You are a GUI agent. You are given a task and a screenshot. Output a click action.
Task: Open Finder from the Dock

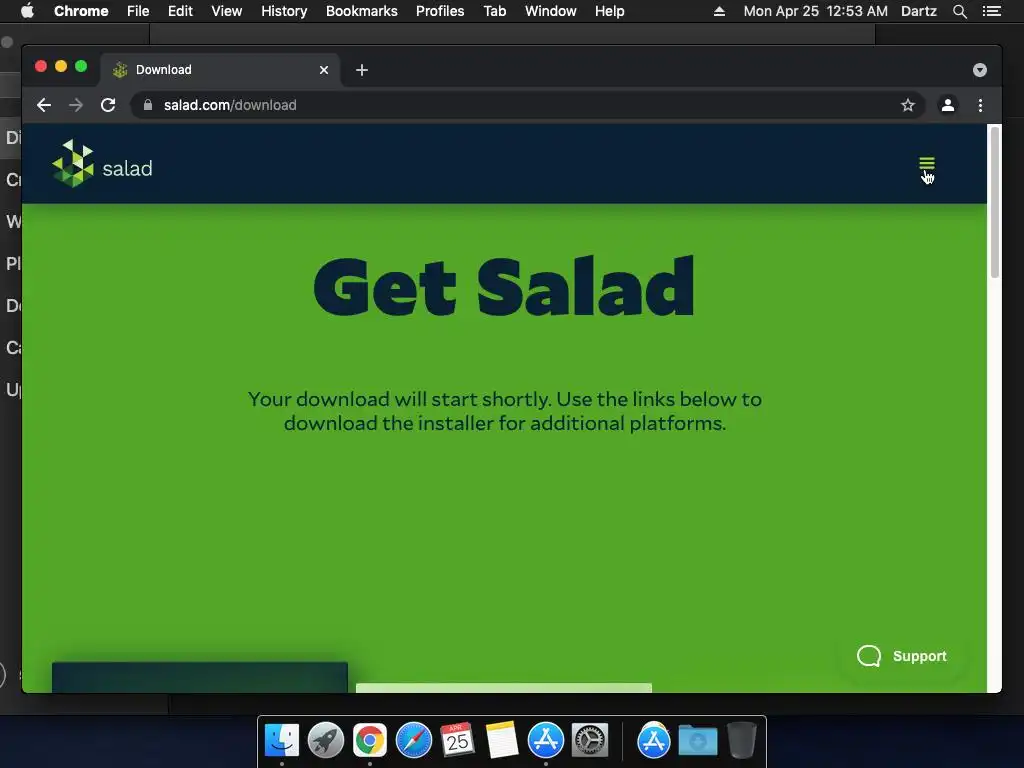281,740
